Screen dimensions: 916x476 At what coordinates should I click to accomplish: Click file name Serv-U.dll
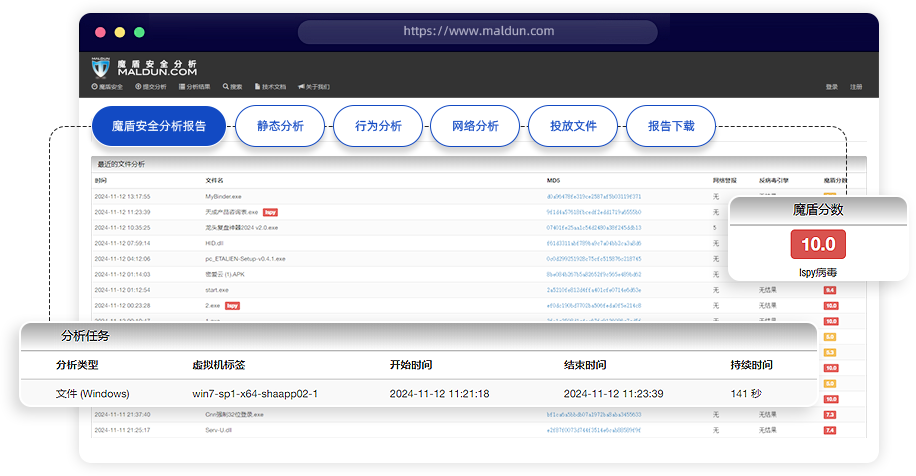218,430
